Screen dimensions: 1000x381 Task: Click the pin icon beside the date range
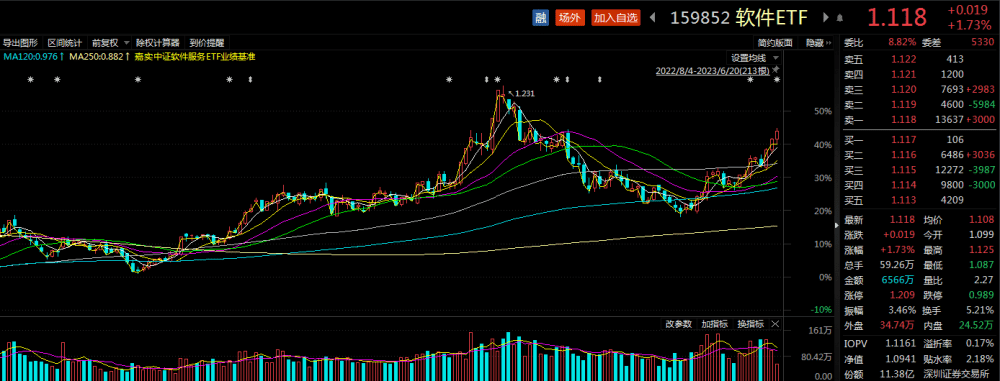click(x=776, y=69)
